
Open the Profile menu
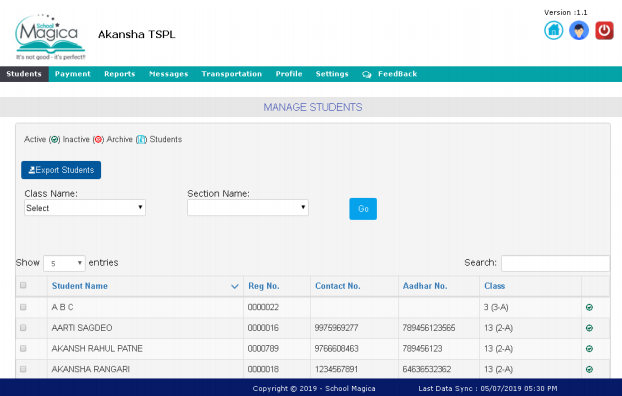(x=289, y=74)
